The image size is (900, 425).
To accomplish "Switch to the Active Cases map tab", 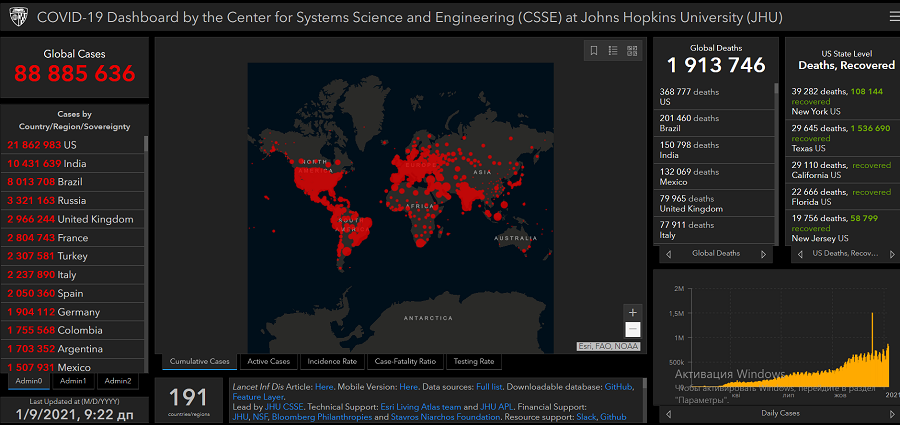I will tap(268, 361).
